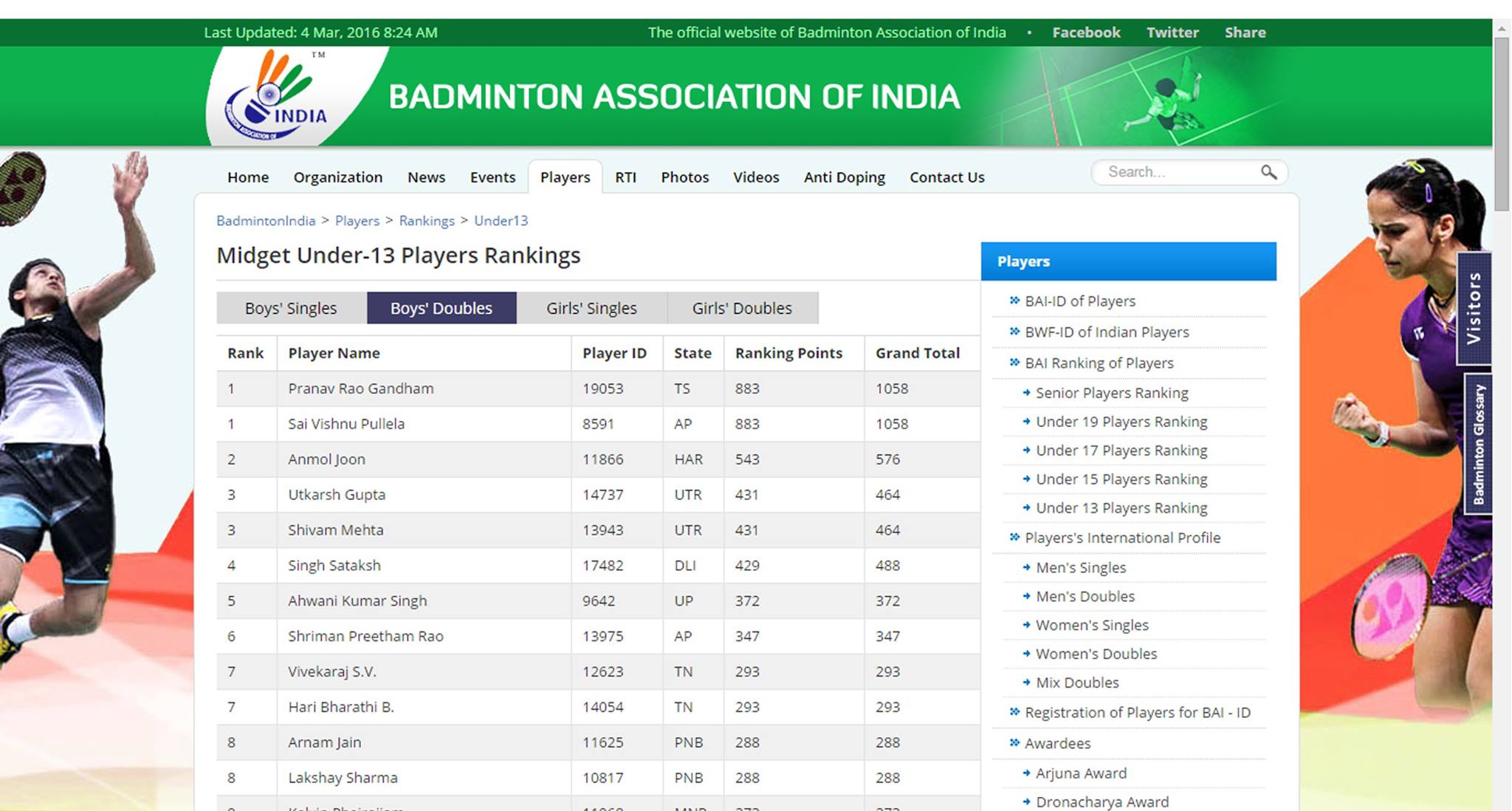The height and width of the screenshot is (811, 1512).
Task: Click the Share link in the top bar
Action: pyautogui.click(x=1245, y=32)
